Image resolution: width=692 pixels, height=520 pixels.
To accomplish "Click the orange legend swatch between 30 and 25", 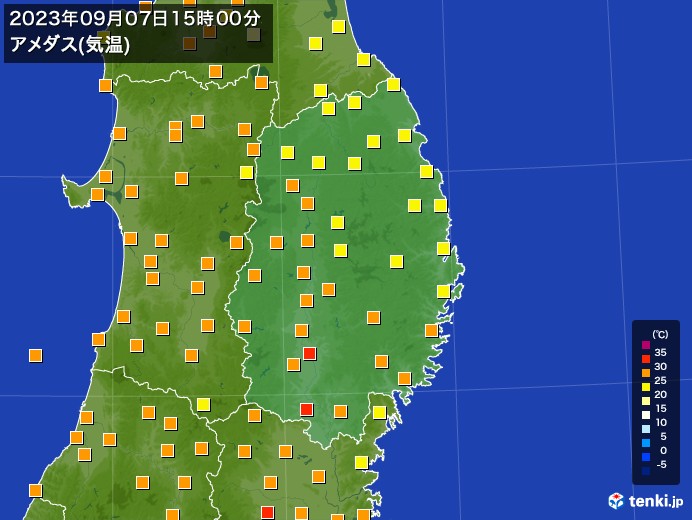I will 646,373.
